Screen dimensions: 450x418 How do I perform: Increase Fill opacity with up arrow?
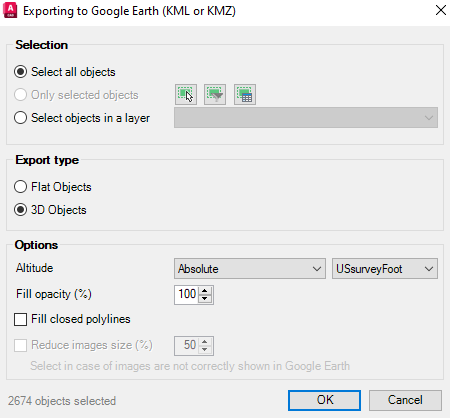205,290
